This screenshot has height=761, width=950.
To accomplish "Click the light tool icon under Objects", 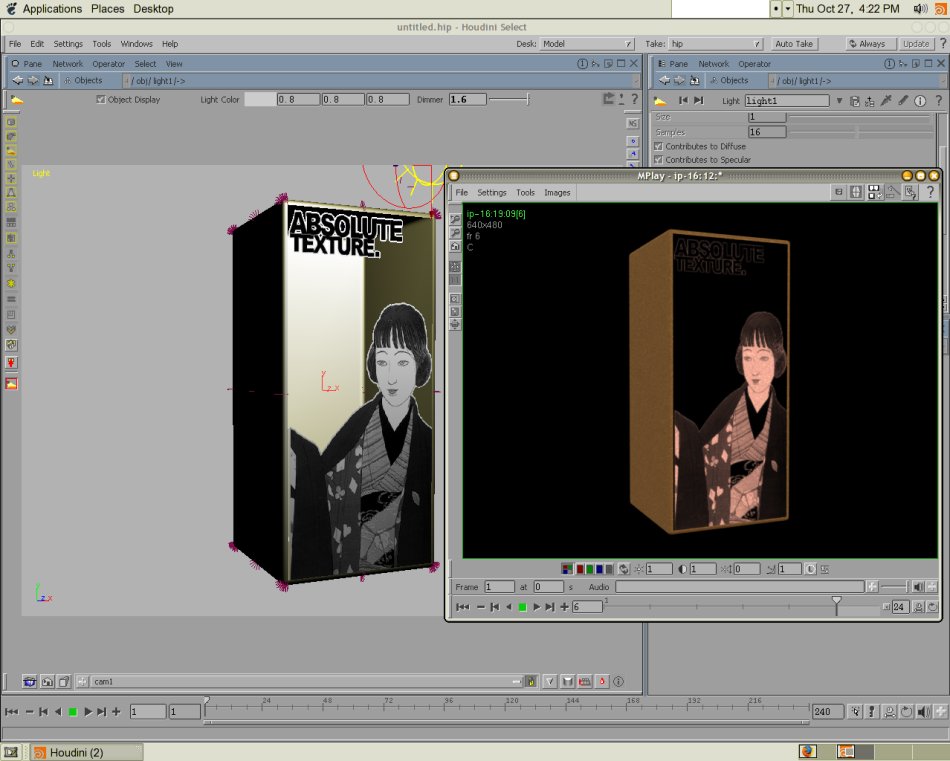I will click(x=17, y=100).
